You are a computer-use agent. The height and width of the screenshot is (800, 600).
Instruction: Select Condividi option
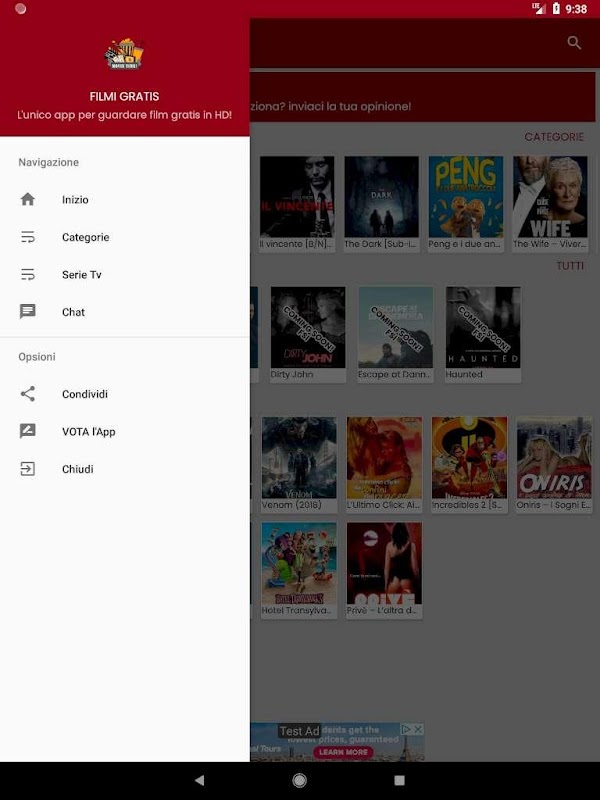pos(125,394)
